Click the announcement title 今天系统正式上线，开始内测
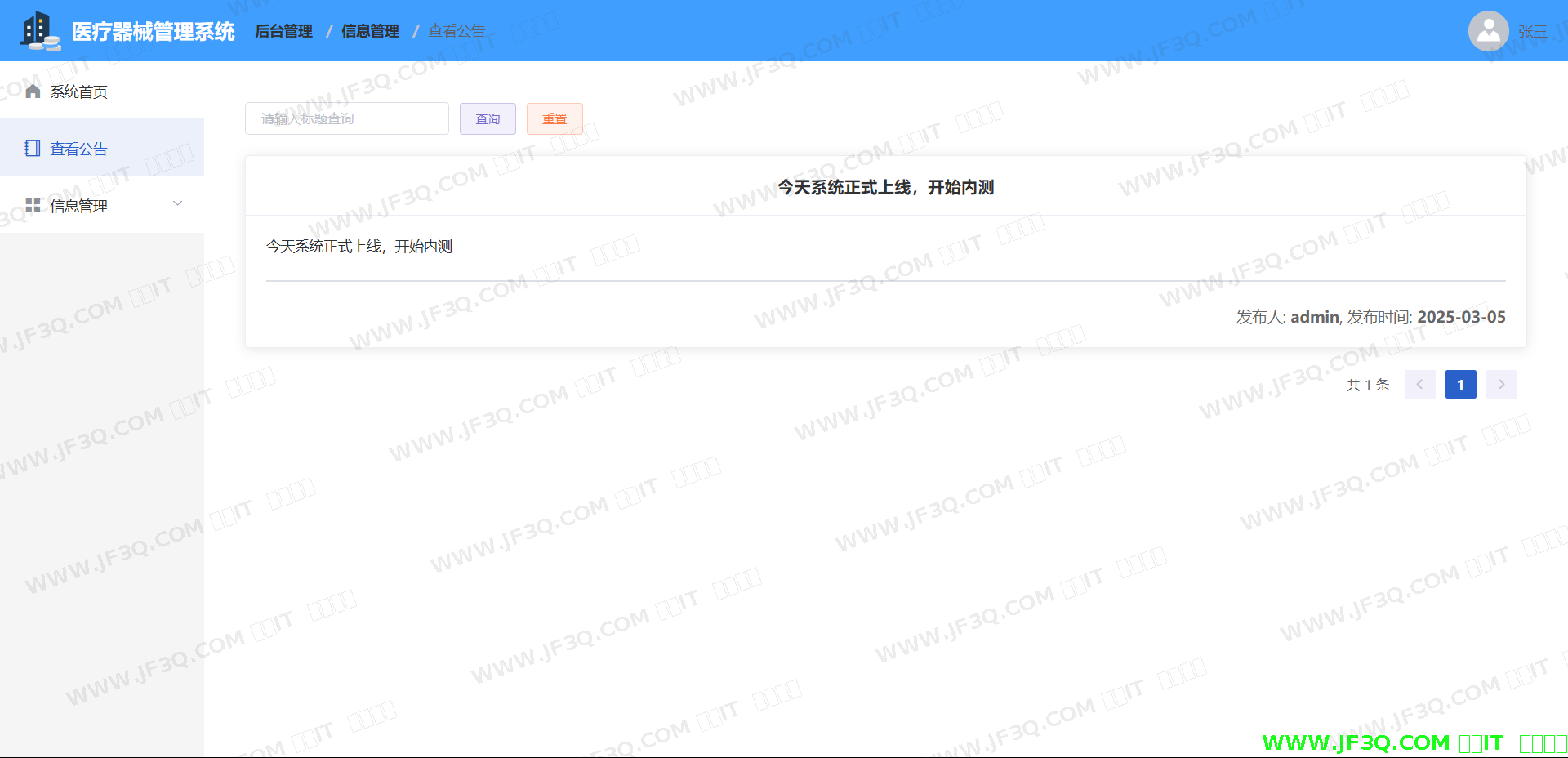This screenshot has height=758, width=1568. point(885,187)
